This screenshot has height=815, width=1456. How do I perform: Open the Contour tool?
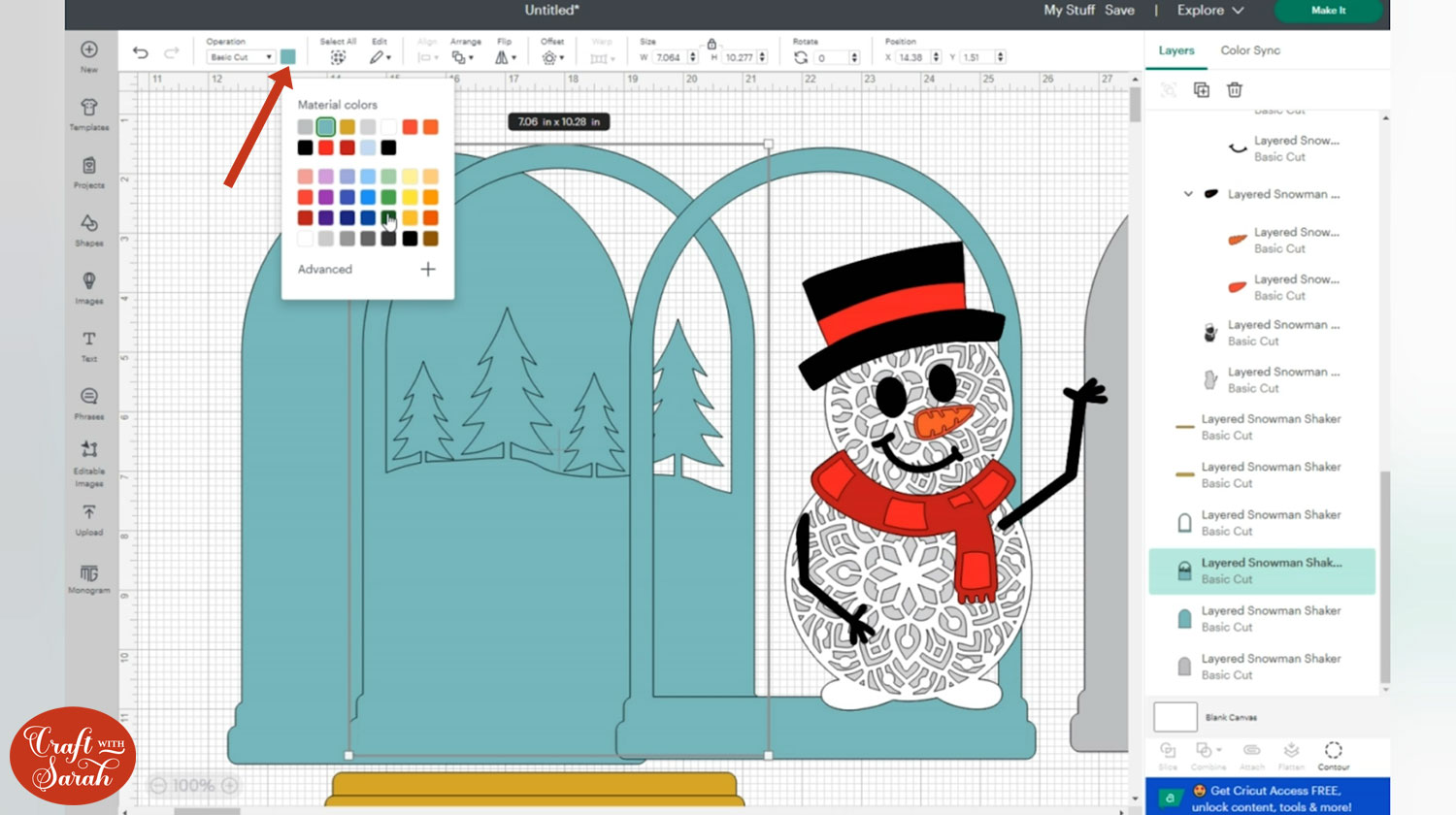(x=1334, y=756)
